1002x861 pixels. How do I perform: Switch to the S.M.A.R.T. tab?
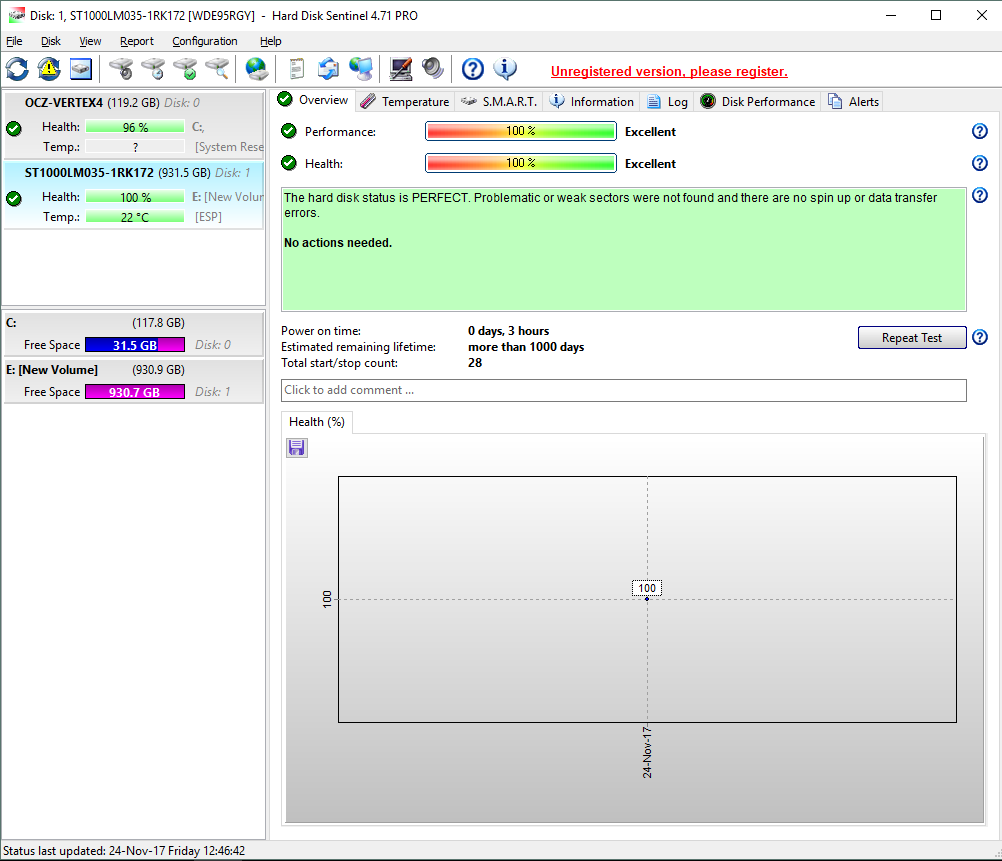tap(499, 101)
